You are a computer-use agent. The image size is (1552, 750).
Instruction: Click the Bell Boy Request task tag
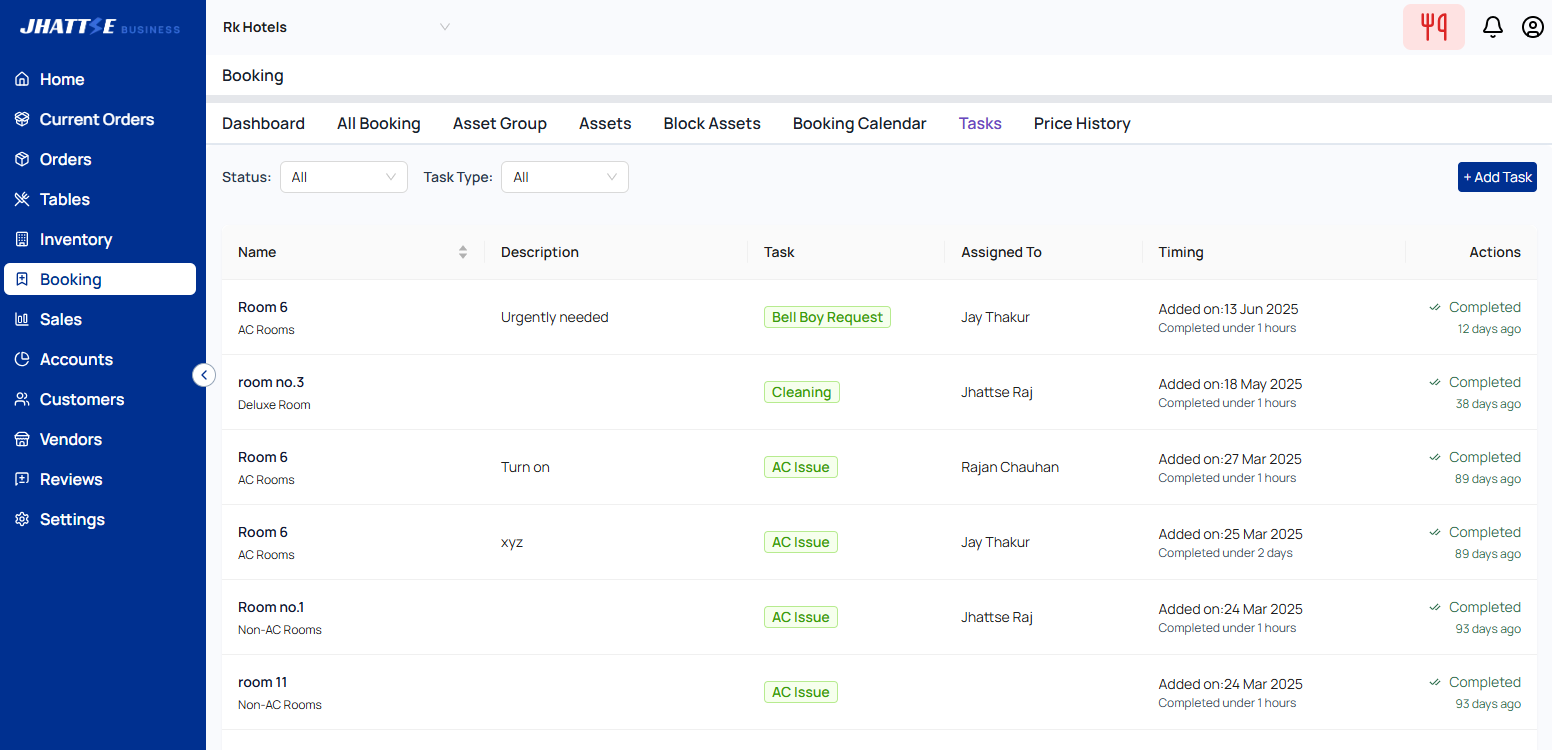pyautogui.click(x=827, y=317)
